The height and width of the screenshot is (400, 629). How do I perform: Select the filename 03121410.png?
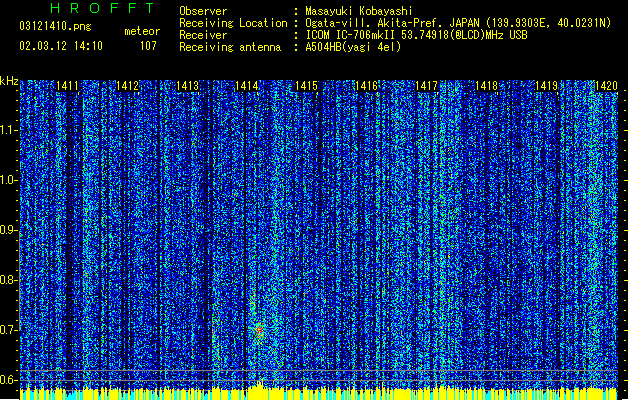pyautogui.click(x=55, y=27)
